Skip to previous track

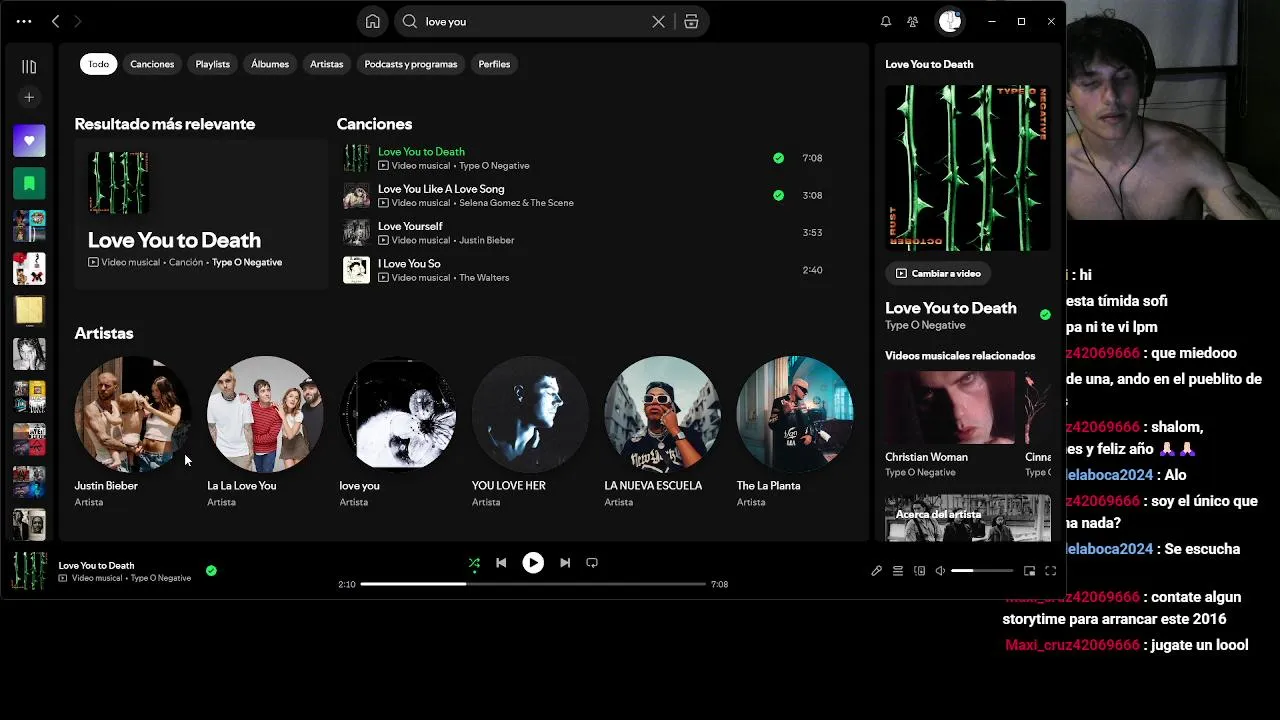point(501,563)
